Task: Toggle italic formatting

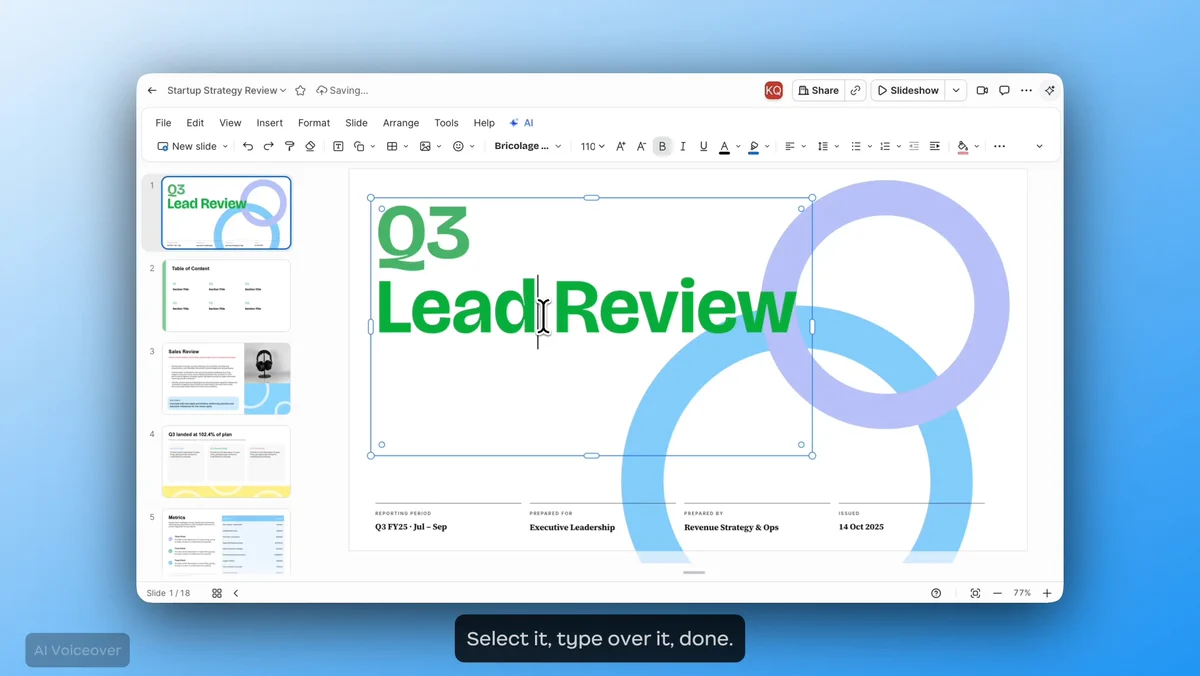Action: (x=683, y=146)
